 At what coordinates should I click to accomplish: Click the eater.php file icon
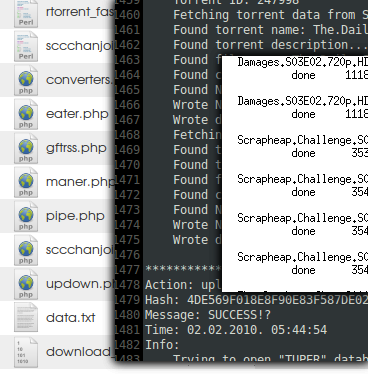click(26, 114)
